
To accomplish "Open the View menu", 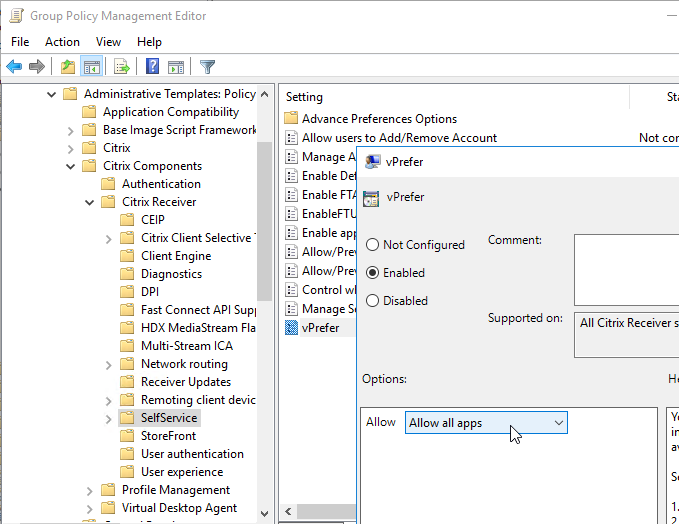I will (x=108, y=42).
